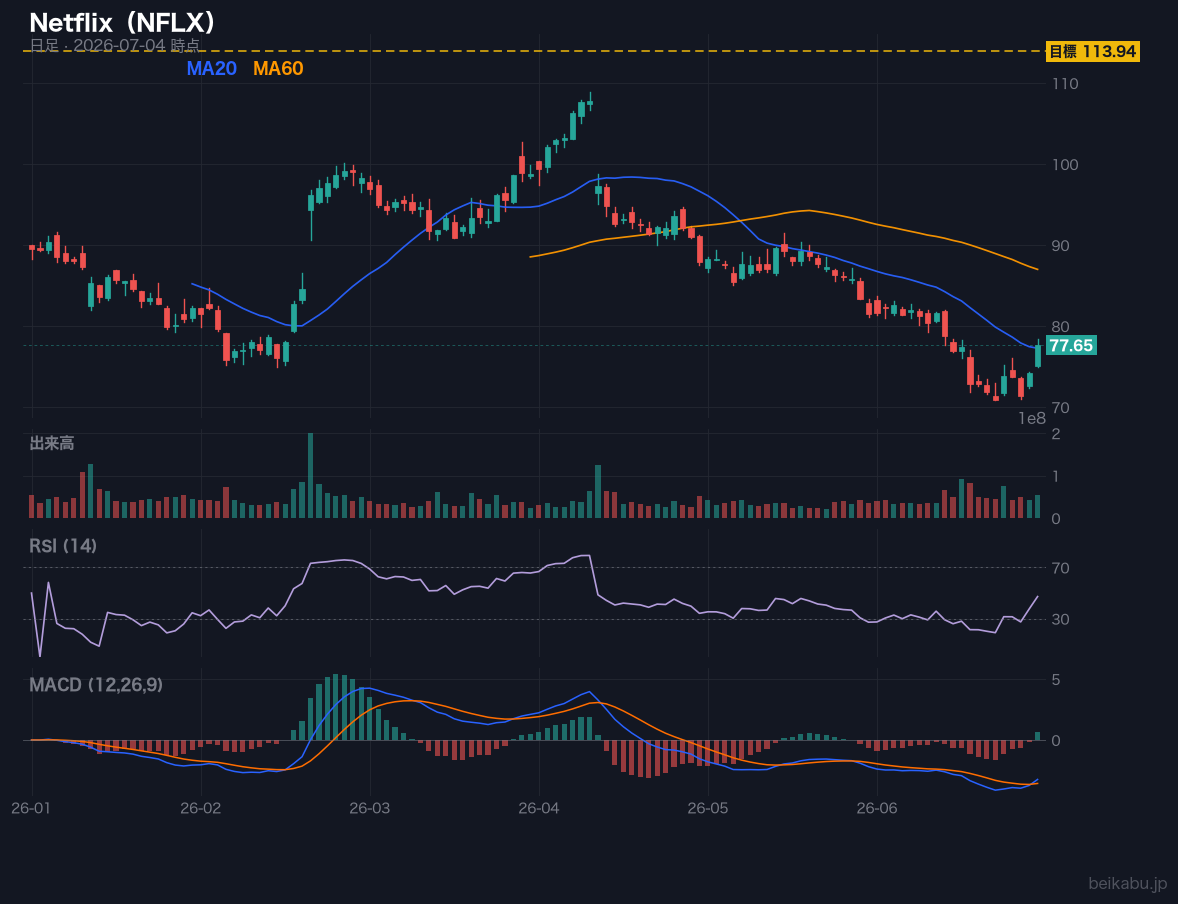Click the 110 price axis label
Image resolution: width=1178 pixels, height=904 pixels.
1065,83
